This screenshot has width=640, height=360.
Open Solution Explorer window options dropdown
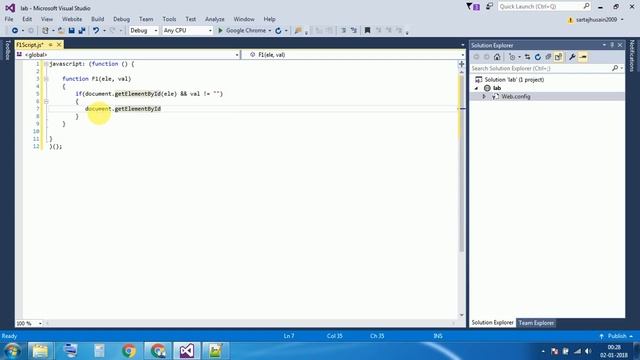(x=604, y=45)
